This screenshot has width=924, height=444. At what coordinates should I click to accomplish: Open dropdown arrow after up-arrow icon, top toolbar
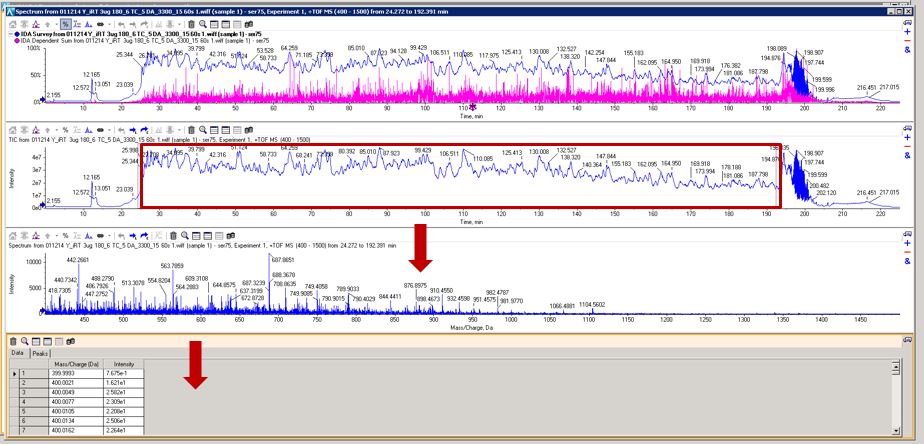[57, 24]
